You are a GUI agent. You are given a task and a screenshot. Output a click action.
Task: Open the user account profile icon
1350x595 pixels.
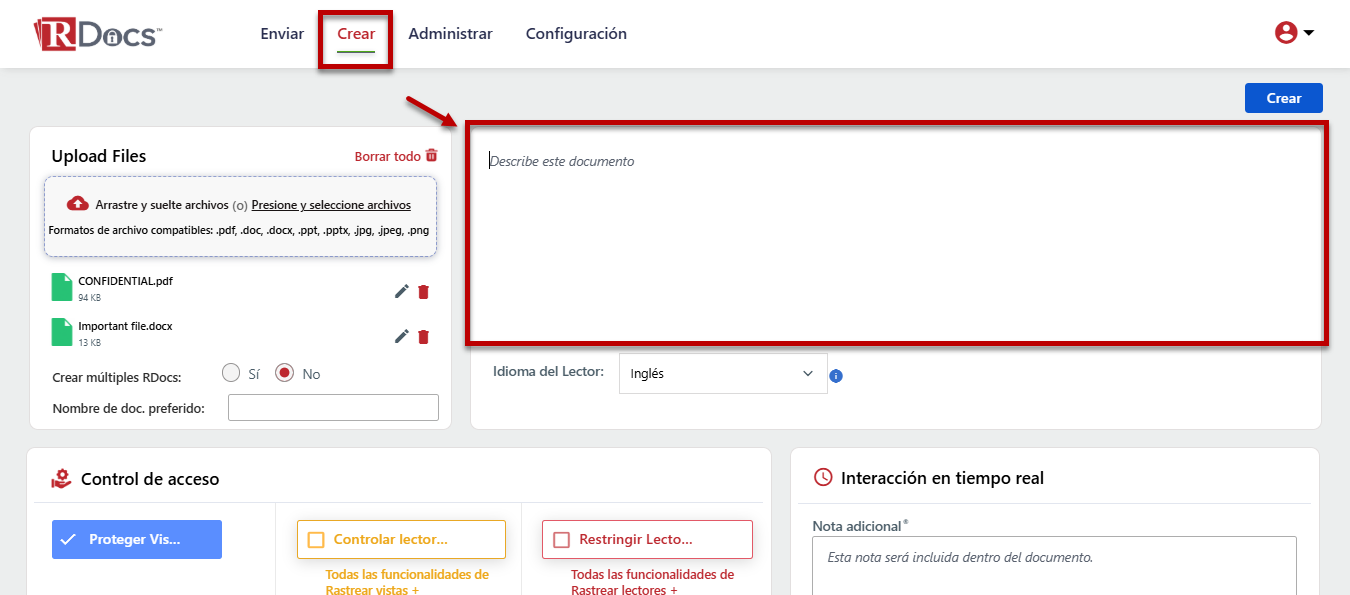[x=1285, y=33]
